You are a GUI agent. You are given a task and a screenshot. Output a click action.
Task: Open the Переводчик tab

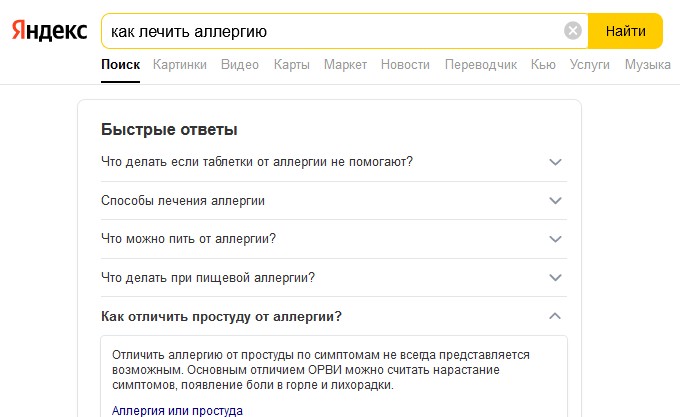point(481,65)
